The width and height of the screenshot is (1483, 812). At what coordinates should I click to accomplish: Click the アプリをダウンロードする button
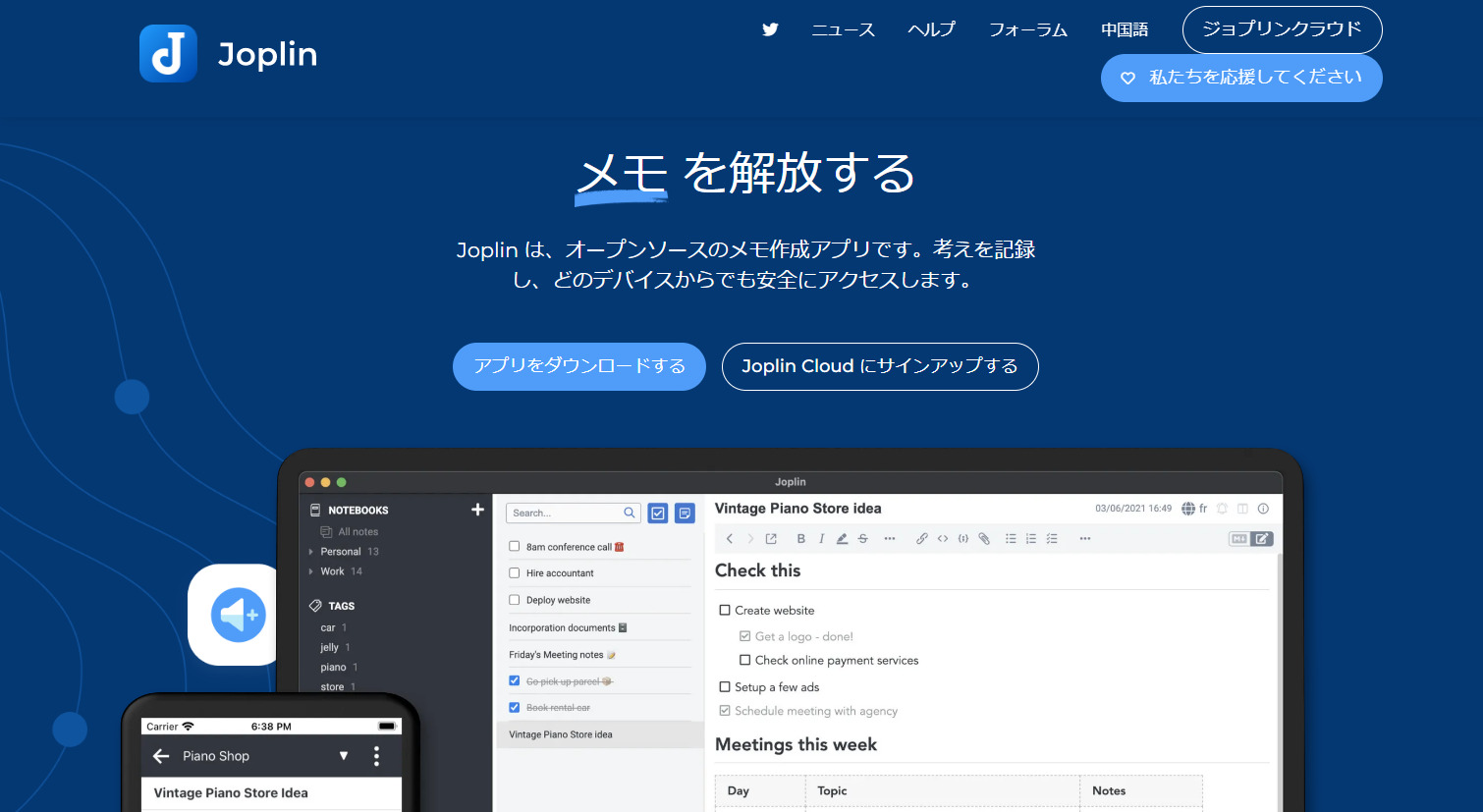pyautogui.click(x=578, y=366)
